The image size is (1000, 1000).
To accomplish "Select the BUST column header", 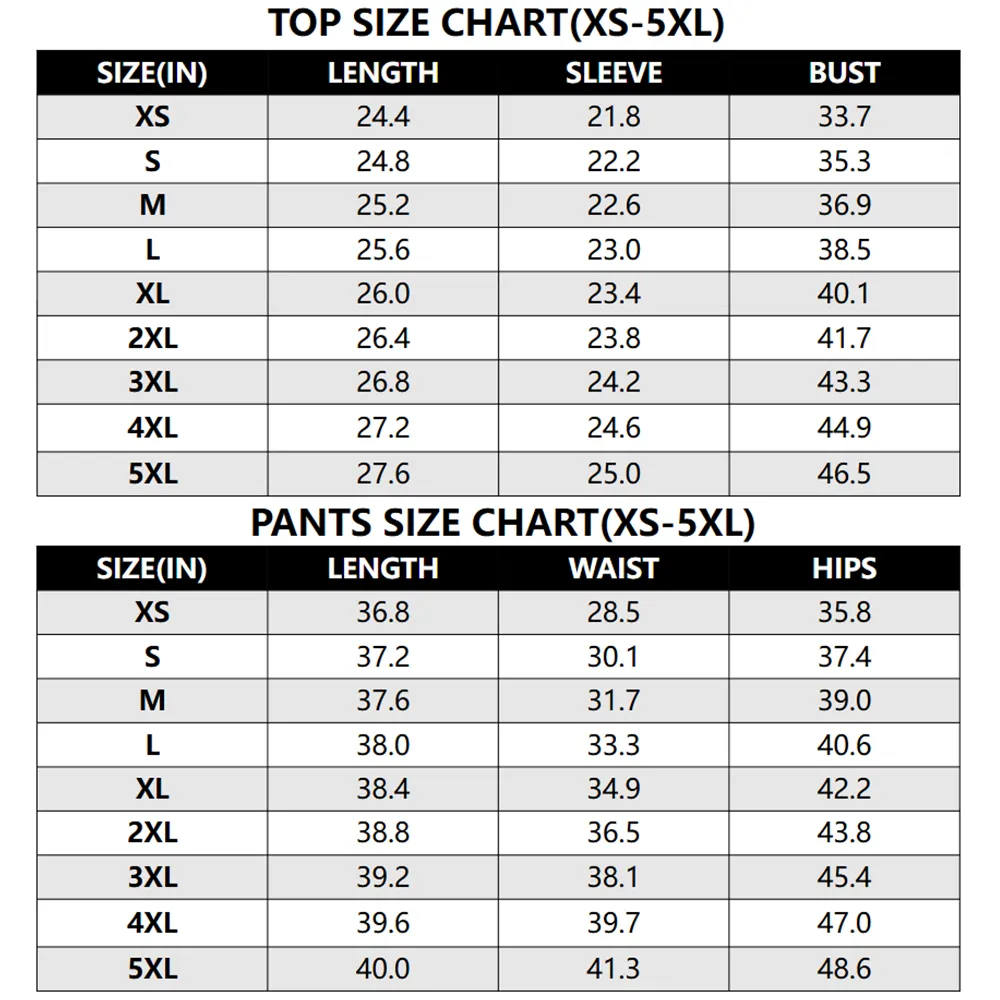I will (x=844, y=73).
